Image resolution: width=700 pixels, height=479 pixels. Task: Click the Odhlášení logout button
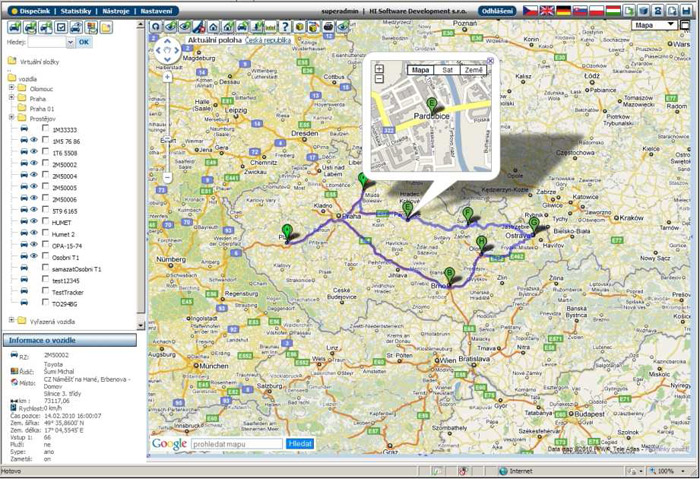pyautogui.click(x=497, y=10)
